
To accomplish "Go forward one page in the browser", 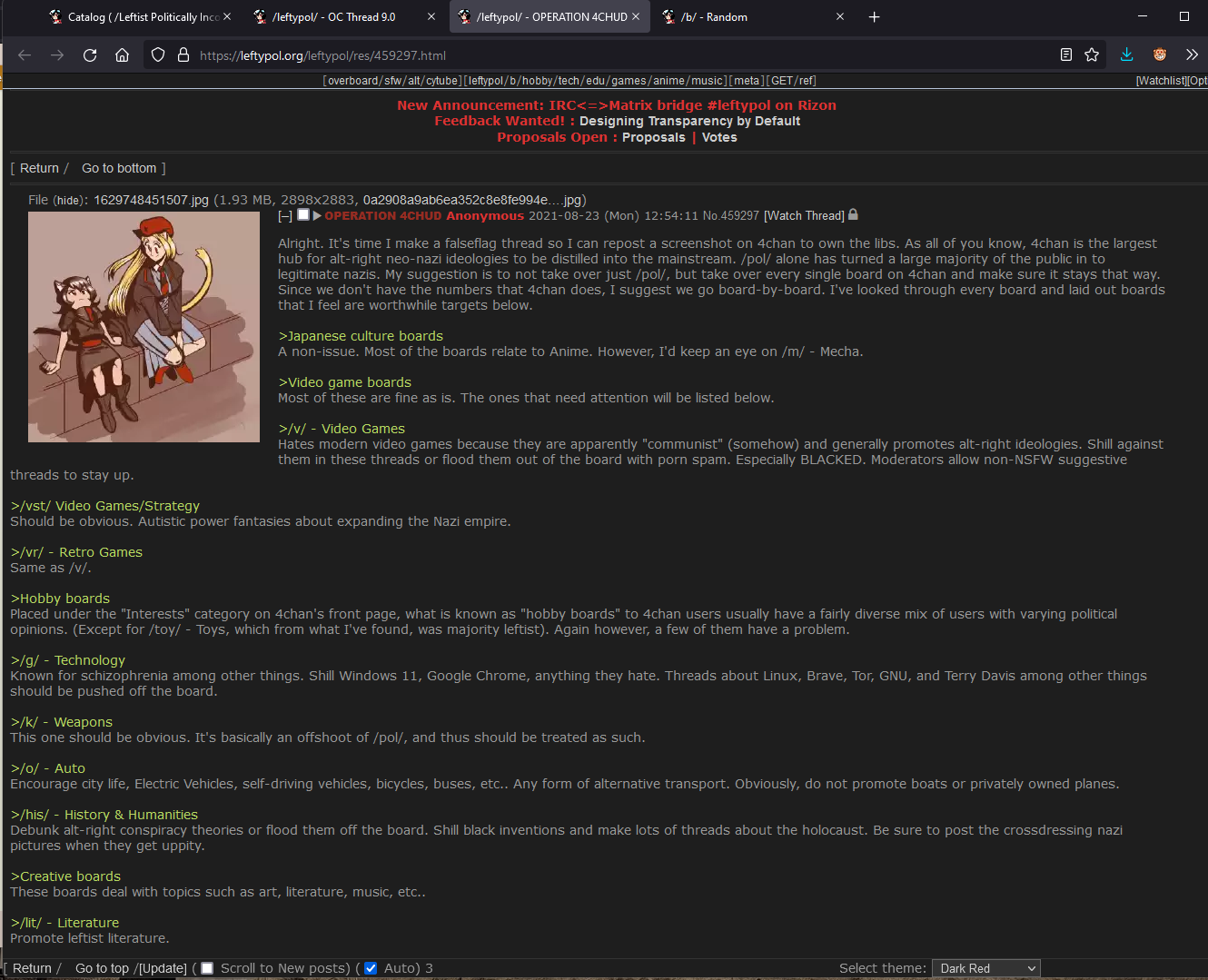I will point(57,55).
